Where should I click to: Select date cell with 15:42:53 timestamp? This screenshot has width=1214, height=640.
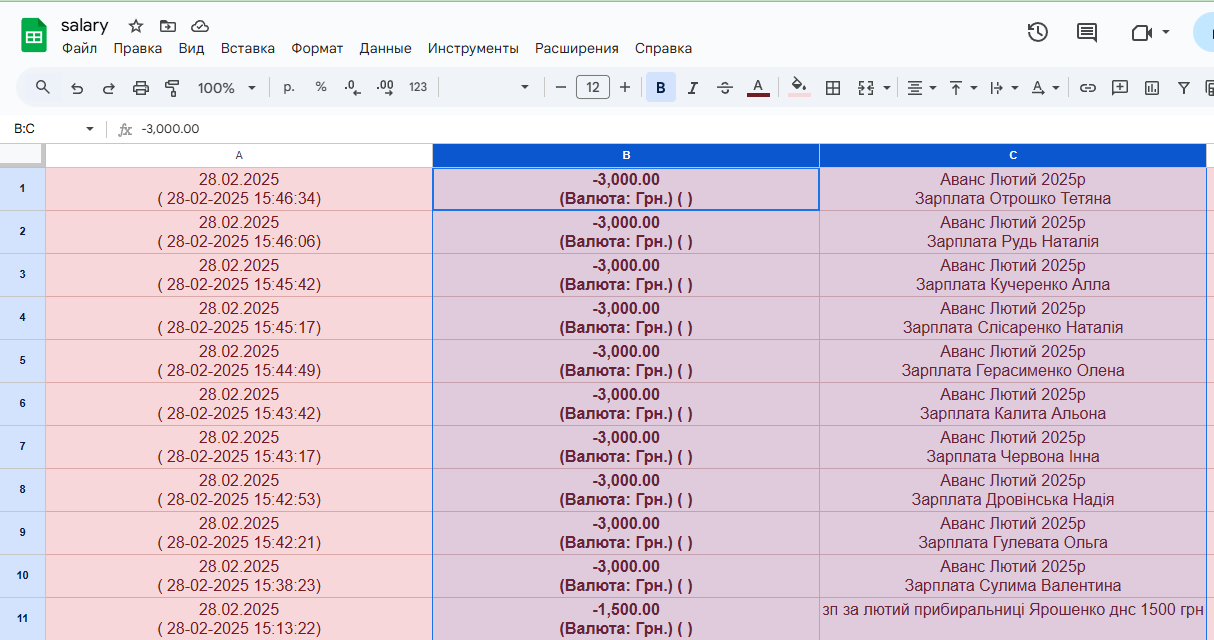click(239, 490)
